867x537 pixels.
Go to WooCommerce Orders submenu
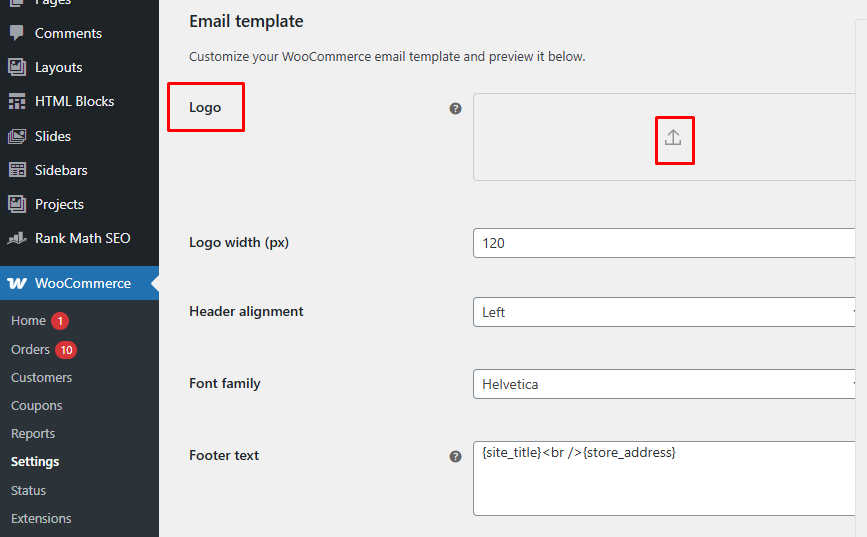point(30,349)
